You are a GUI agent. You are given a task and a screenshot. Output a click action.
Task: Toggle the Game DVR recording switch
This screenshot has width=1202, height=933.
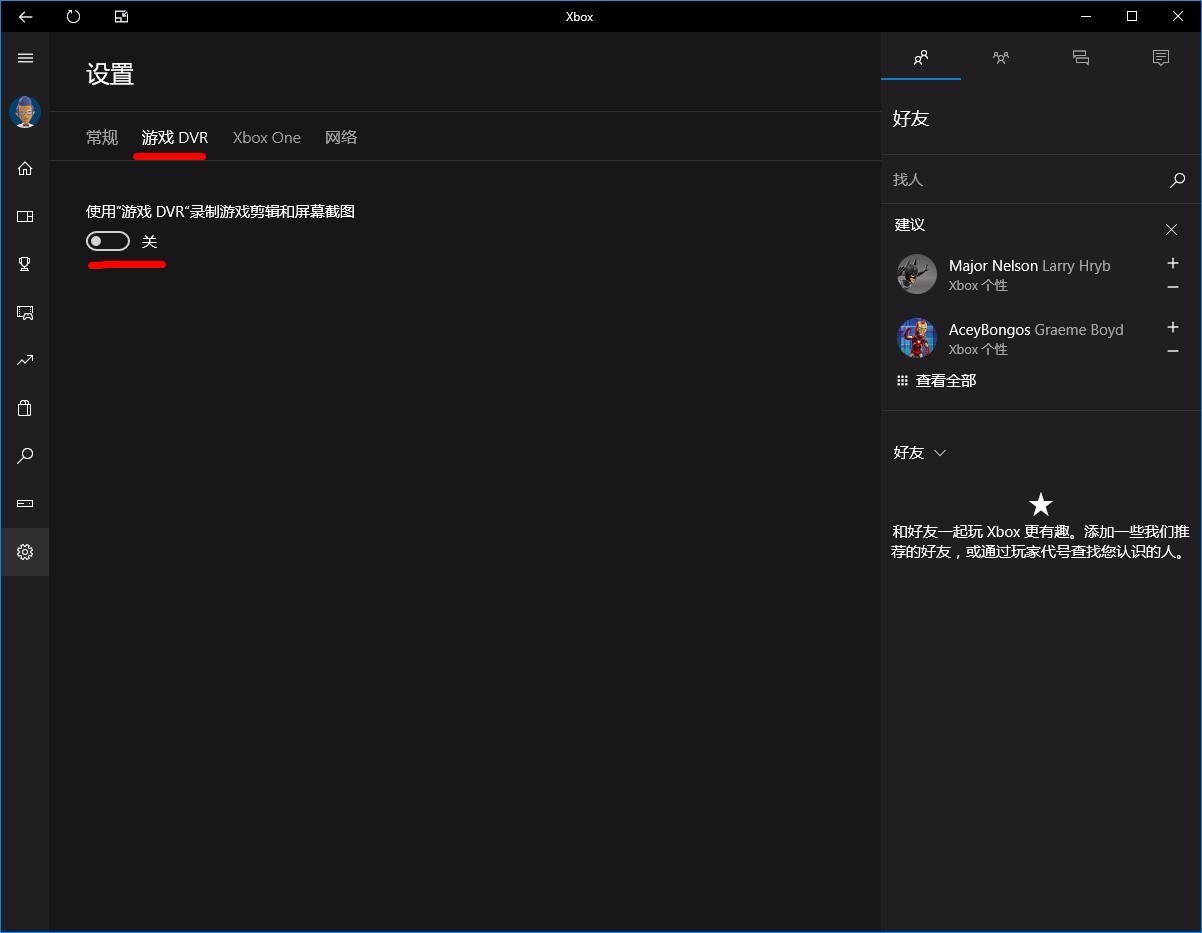tap(108, 241)
